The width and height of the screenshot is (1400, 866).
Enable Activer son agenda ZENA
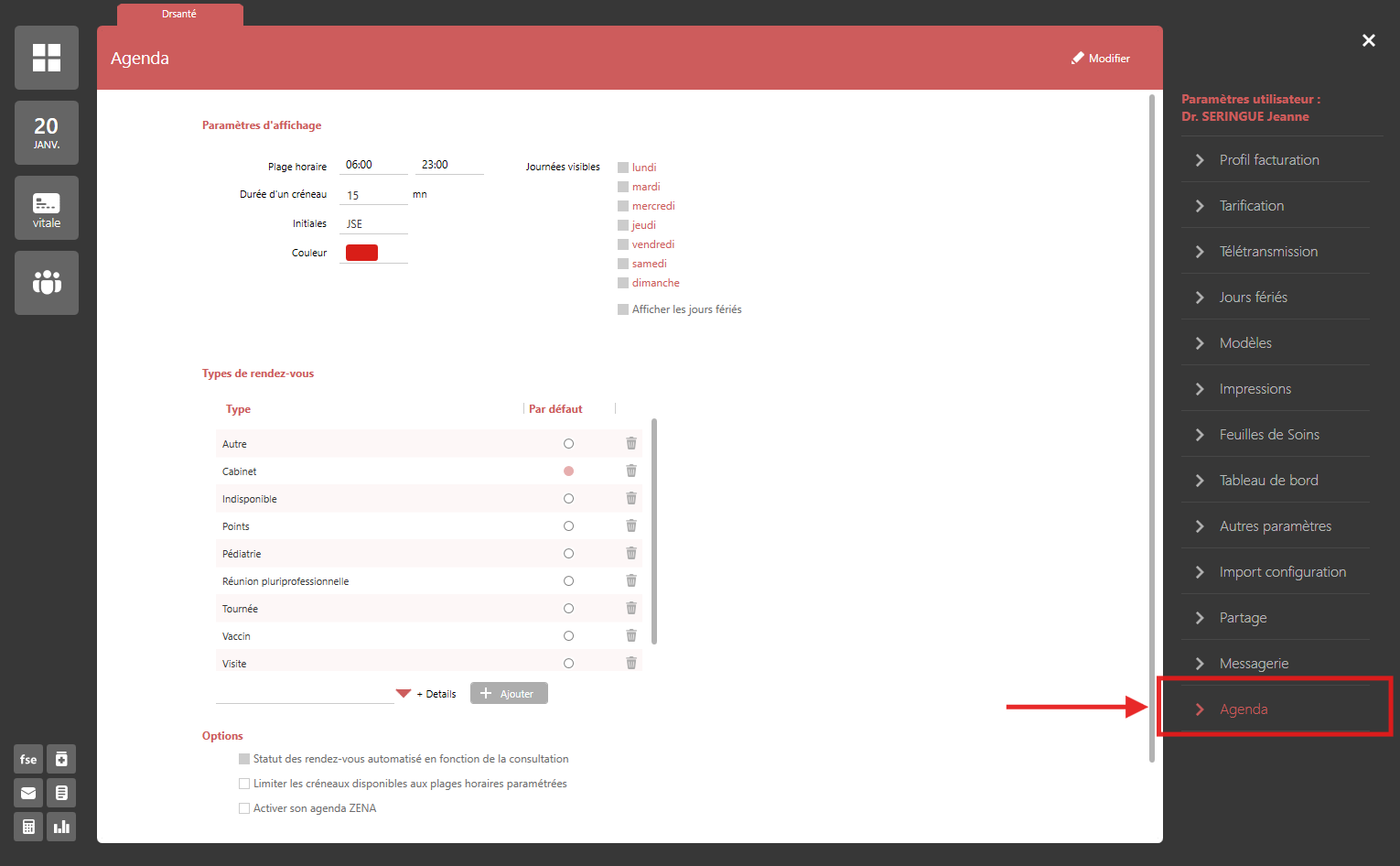[x=244, y=808]
